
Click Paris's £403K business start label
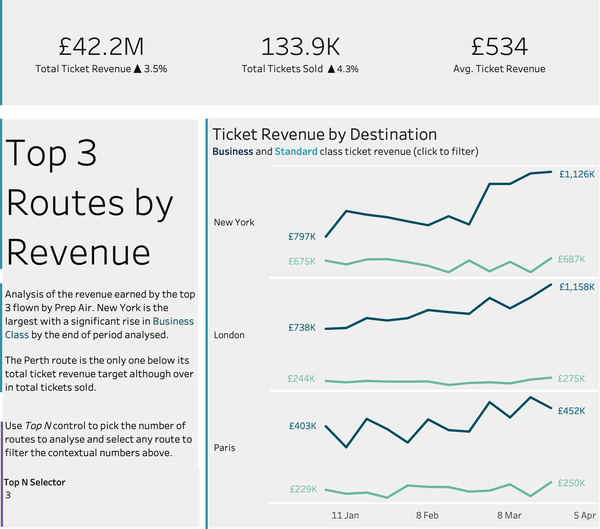(x=302, y=425)
